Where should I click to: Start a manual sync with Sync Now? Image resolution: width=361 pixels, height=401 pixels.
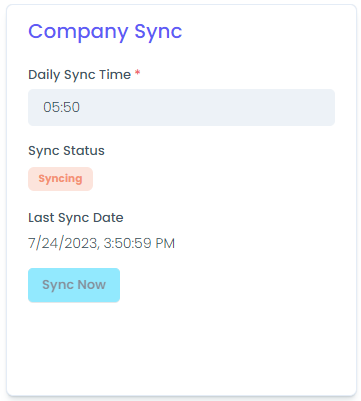point(74,285)
